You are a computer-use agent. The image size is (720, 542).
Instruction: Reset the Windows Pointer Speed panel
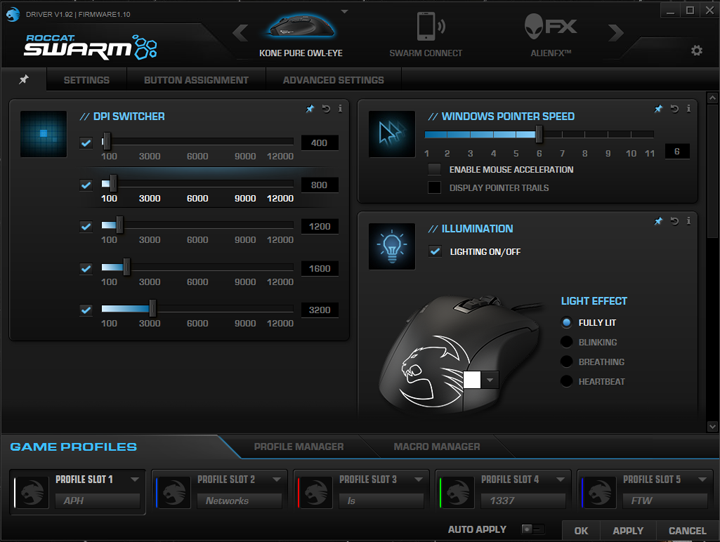tap(674, 109)
